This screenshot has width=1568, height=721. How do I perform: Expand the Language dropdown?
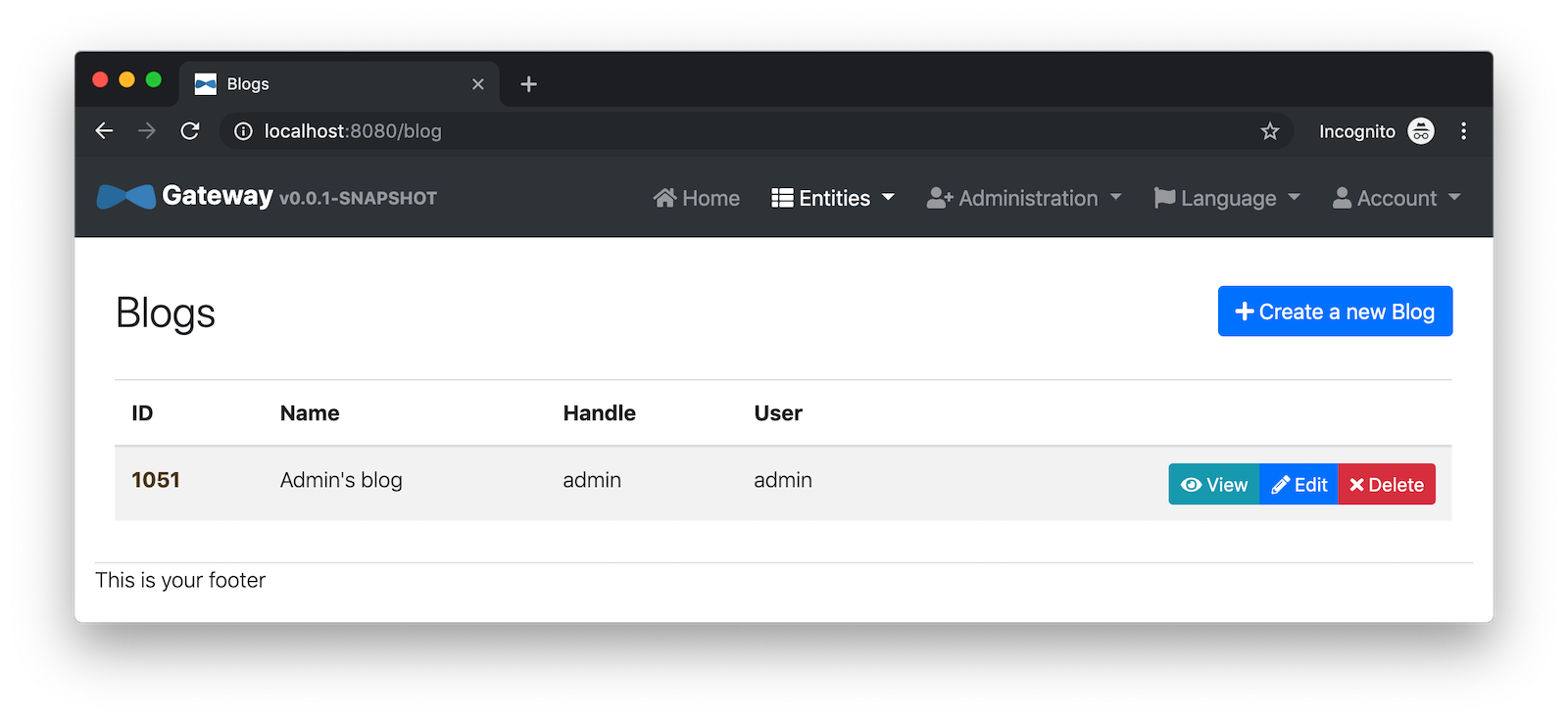pyautogui.click(x=1227, y=198)
